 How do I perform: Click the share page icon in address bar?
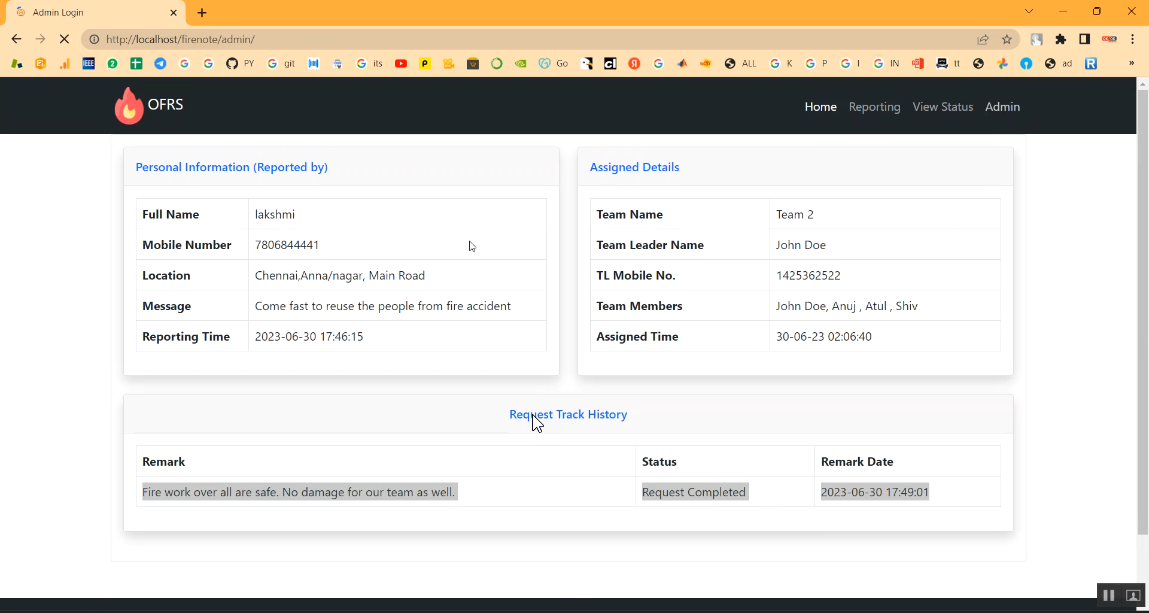(x=983, y=39)
